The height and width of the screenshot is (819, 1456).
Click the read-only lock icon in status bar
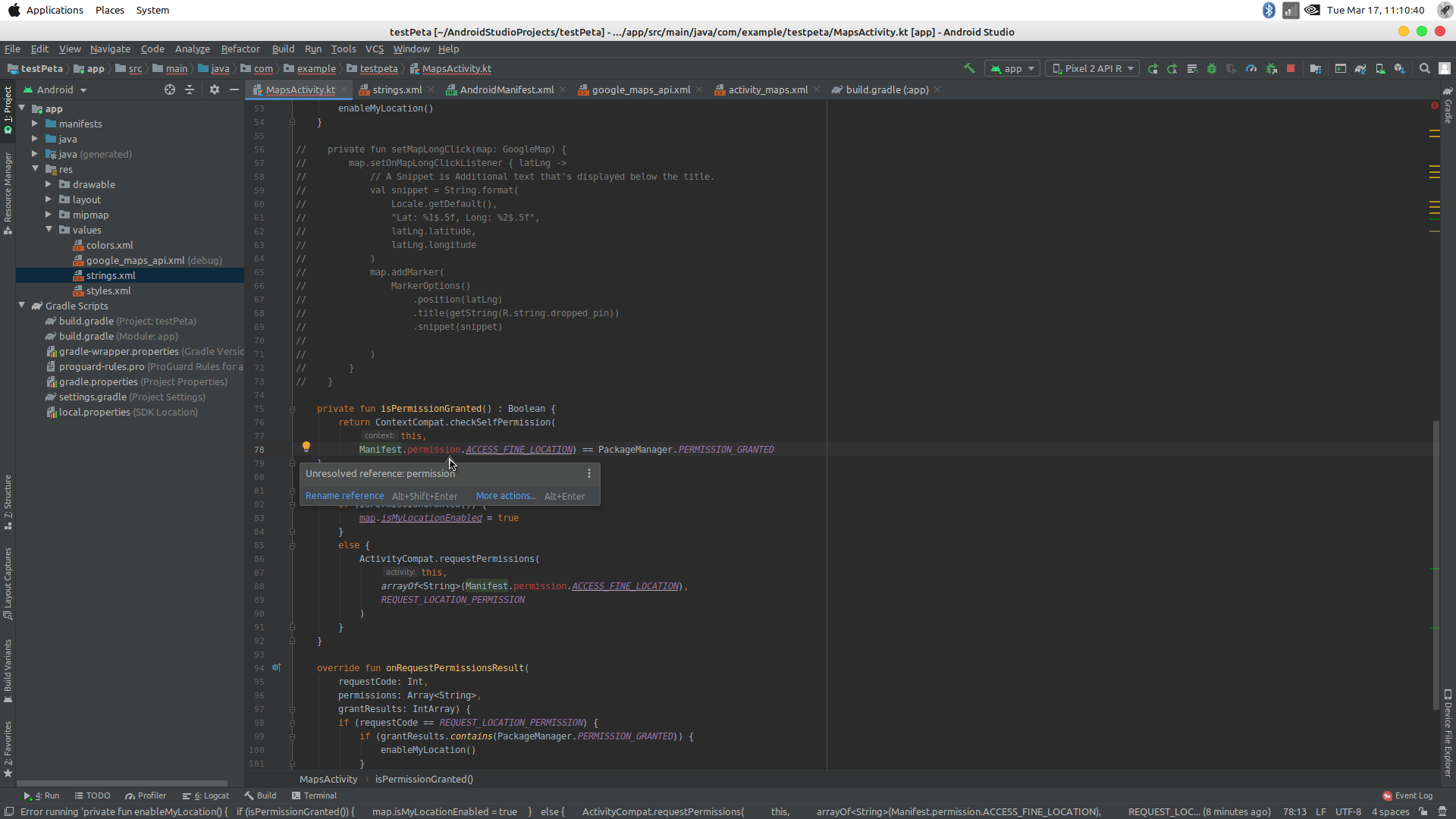pyautogui.click(x=1423, y=811)
